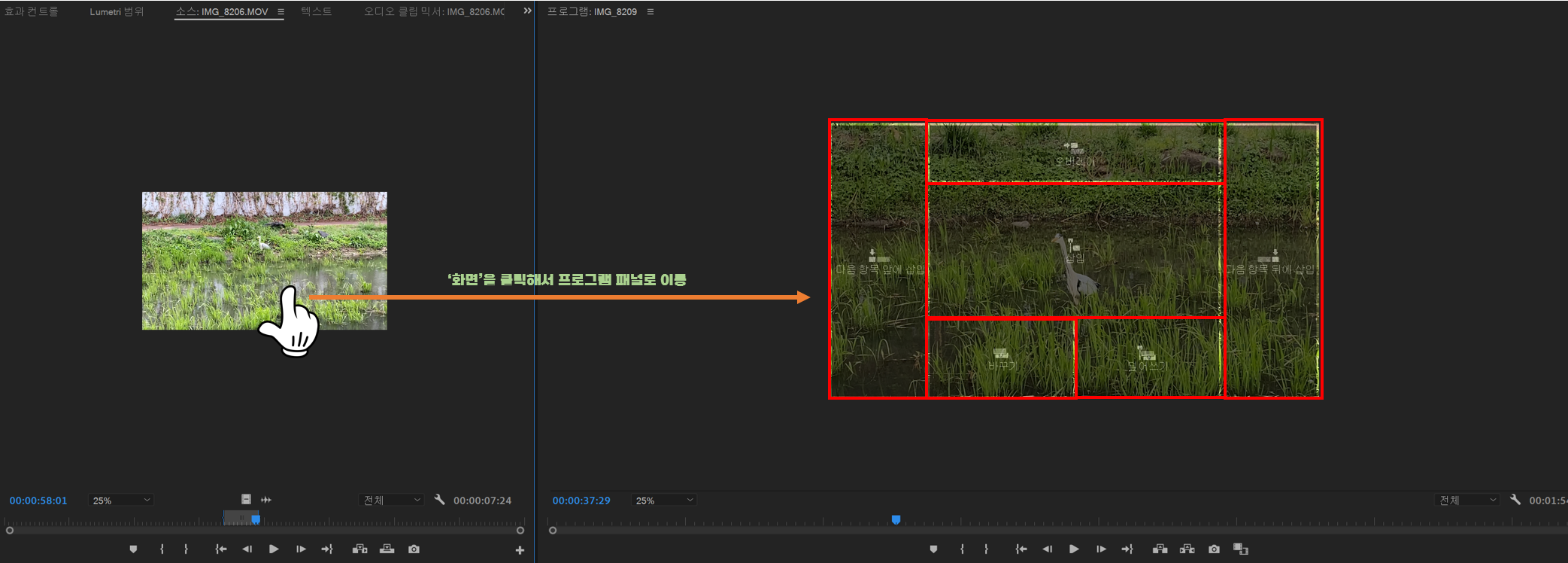Image resolution: width=1568 pixels, height=563 pixels.
Task: Switch to Lumetri 범위 tab
Action: [x=117, y=11]
